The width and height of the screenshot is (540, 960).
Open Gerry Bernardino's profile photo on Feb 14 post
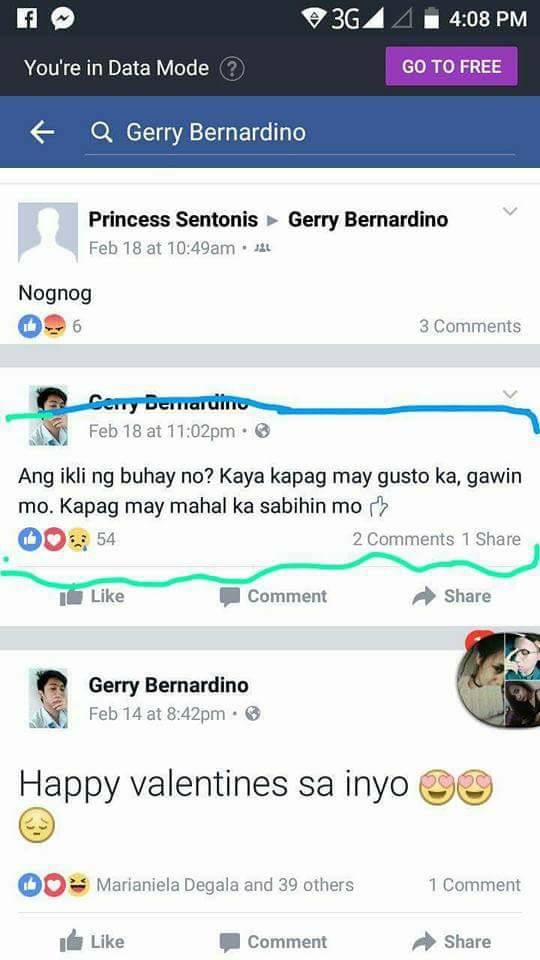[x=48, y=699]
